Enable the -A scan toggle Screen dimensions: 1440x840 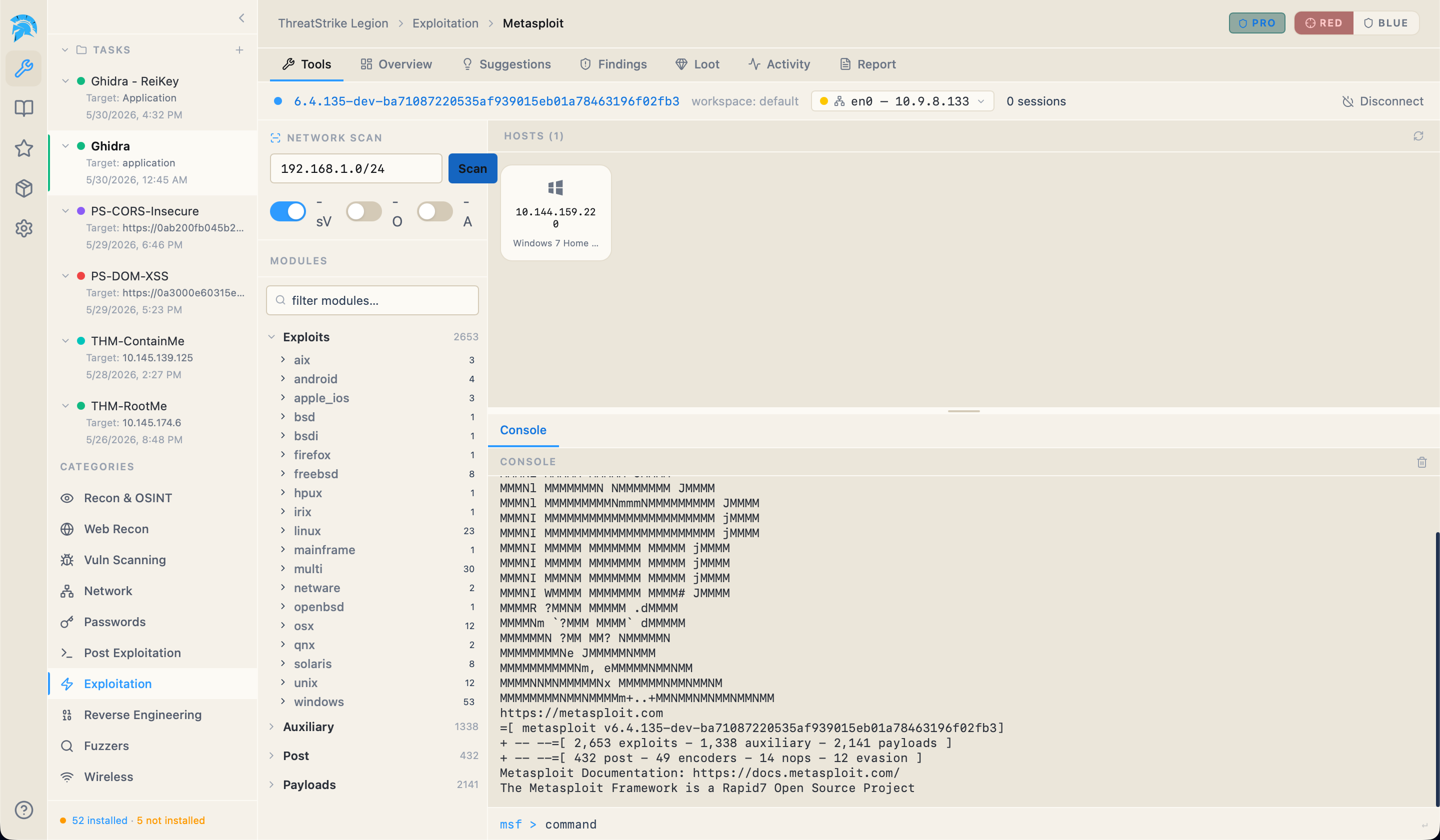(x=434, y=211)
